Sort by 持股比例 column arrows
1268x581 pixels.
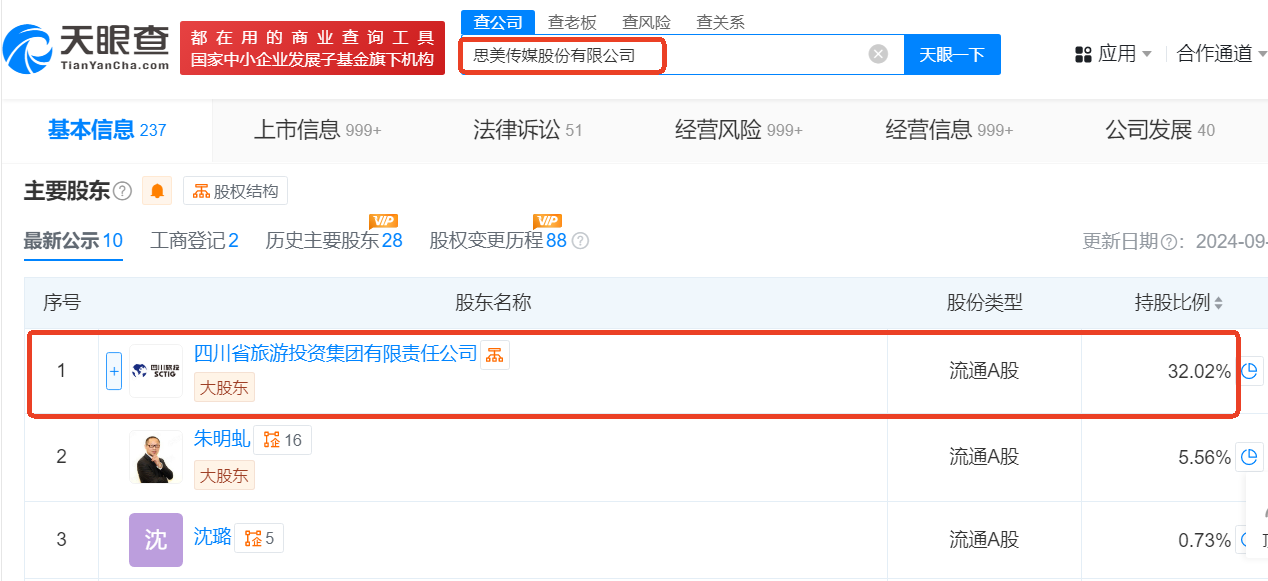click(1218, 303)
